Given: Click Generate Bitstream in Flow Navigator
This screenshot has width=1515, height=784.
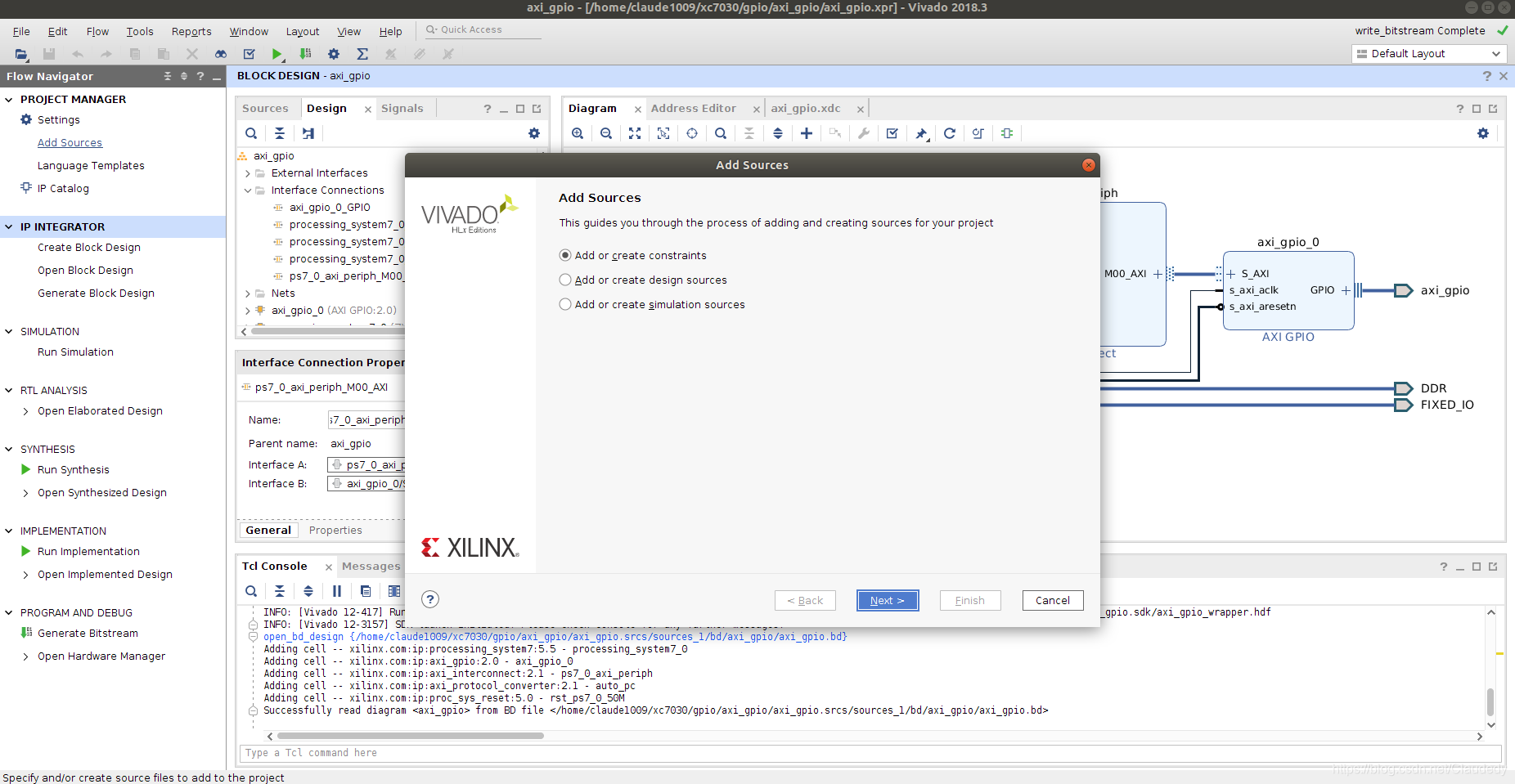Looking at the screenshot, I should 88,634.
